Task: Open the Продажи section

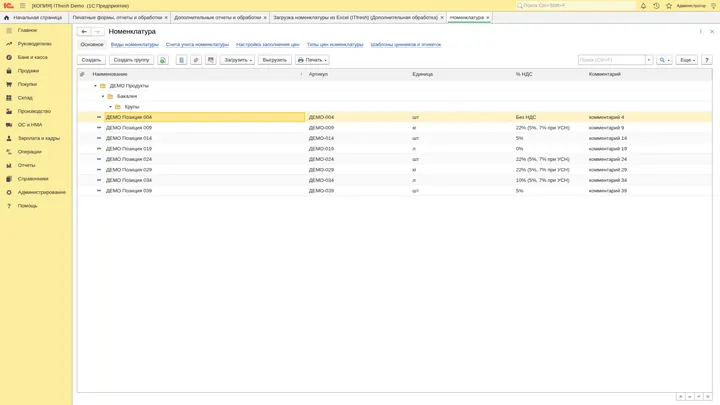Action: coord(28,71)
